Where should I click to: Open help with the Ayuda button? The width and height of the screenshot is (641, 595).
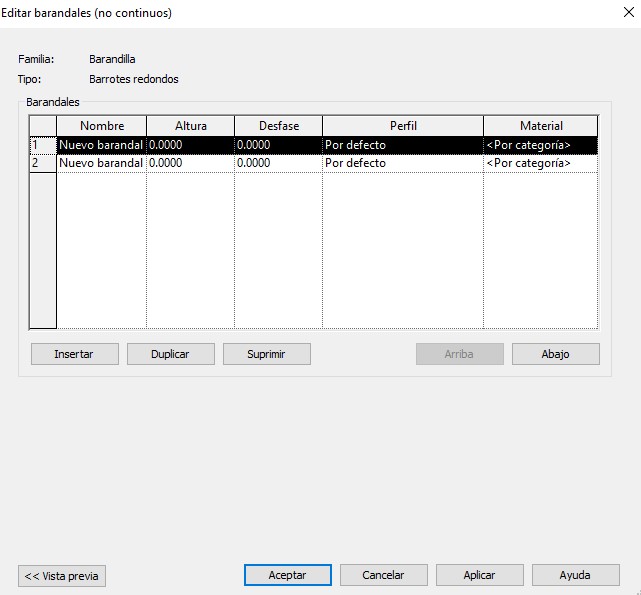(x=575, y=575)
